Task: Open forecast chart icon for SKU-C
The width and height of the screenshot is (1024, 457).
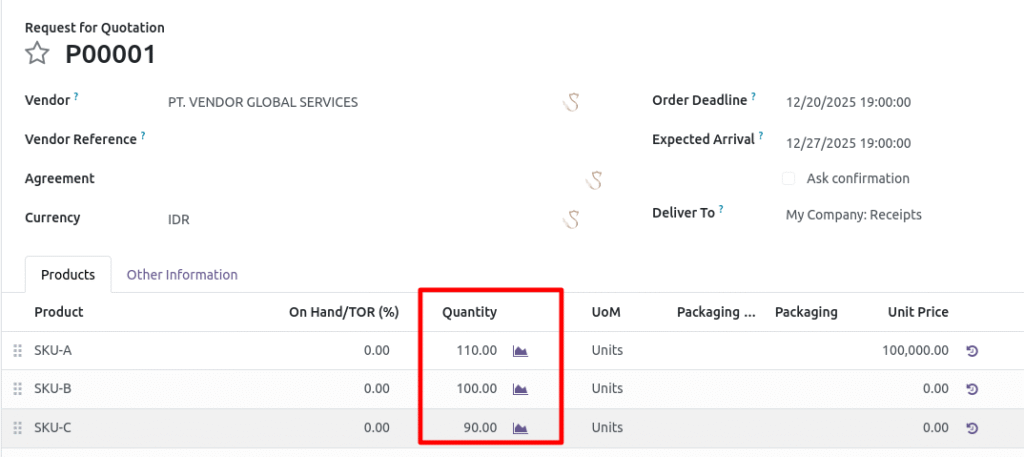Action: (519, 428)
